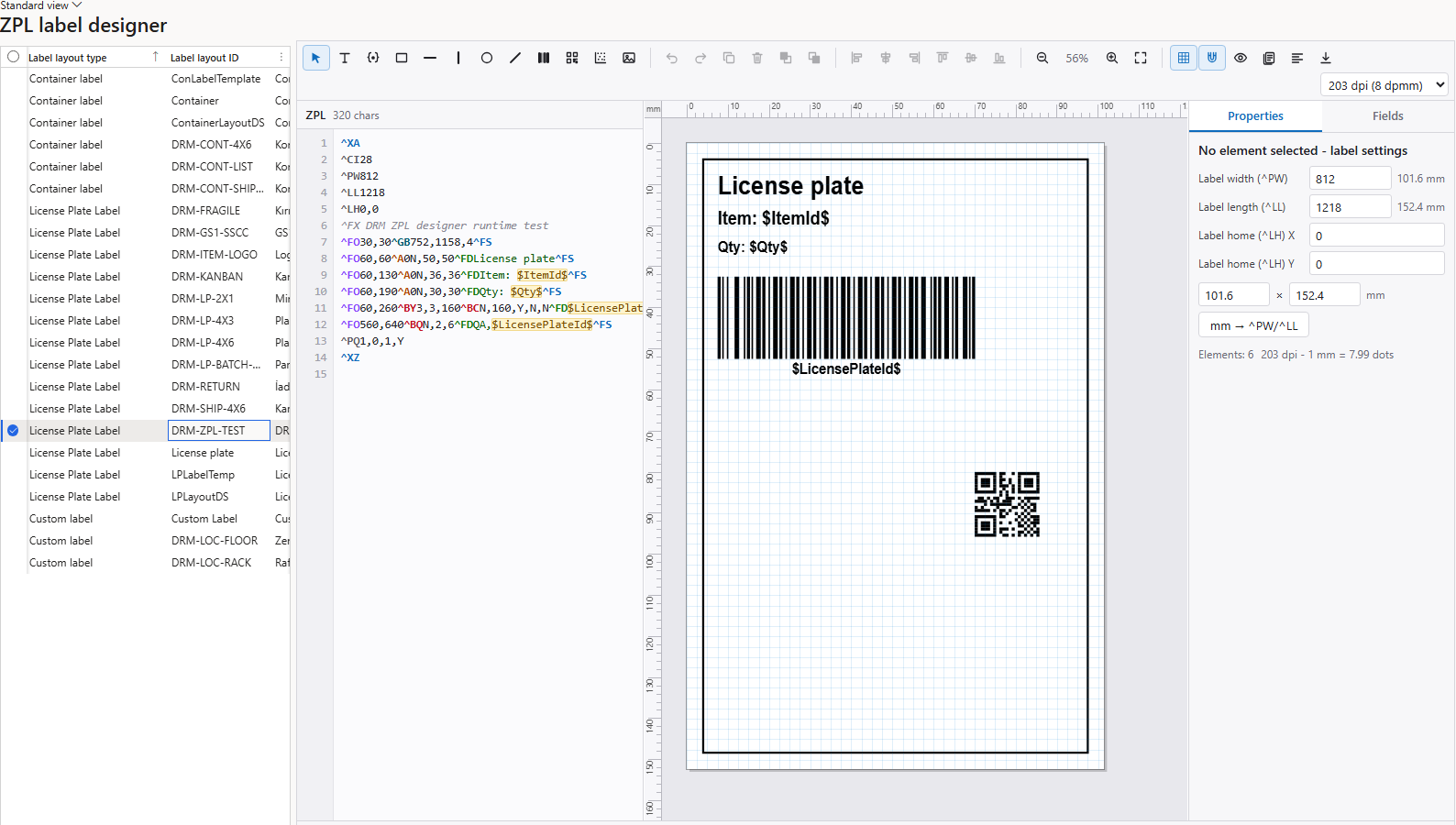
Task: Toggle the eye preview icon
Action: [x=1241, y=58]
